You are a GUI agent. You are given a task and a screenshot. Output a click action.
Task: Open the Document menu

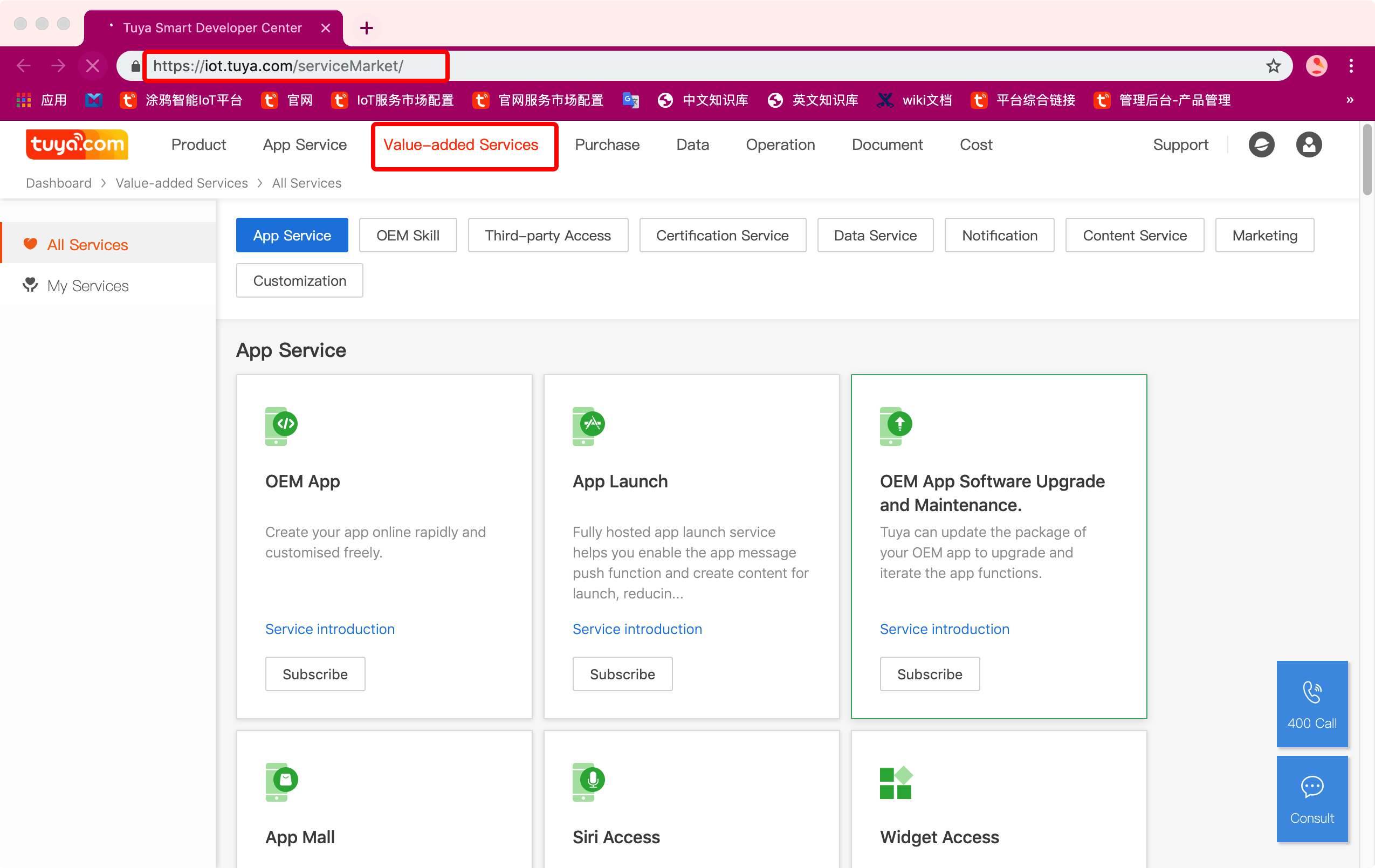click(887, 145)
